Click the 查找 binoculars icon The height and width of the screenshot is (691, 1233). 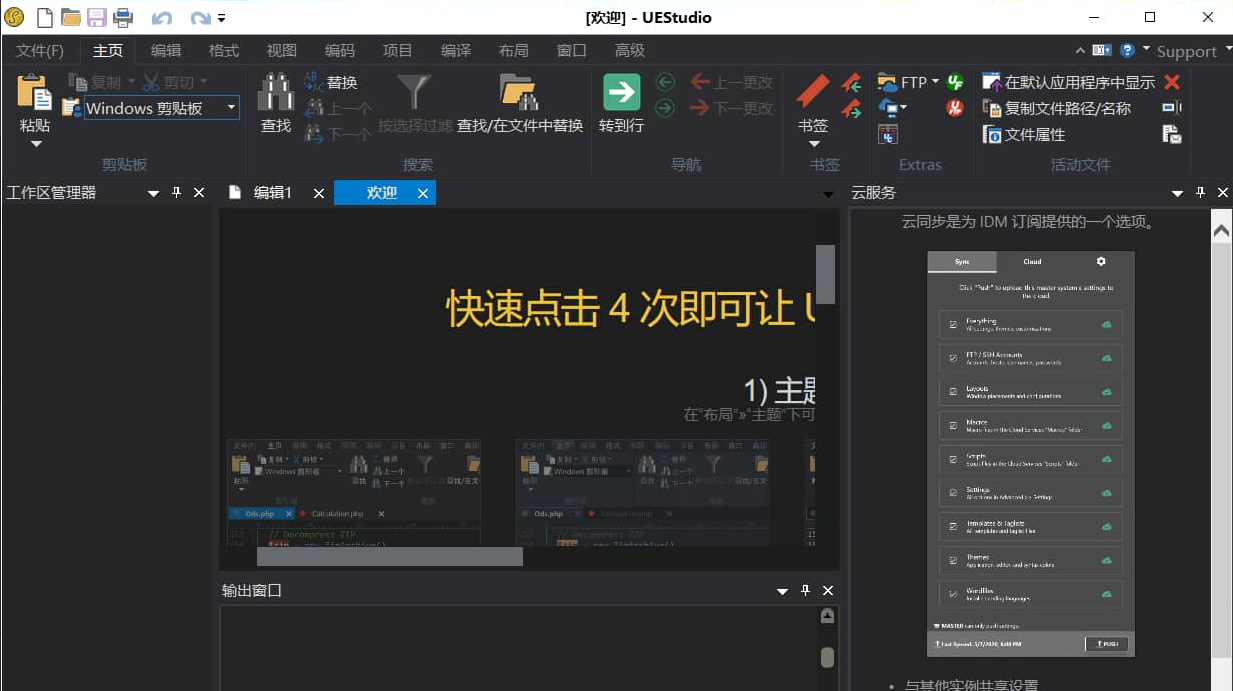[x=275, y=92]
